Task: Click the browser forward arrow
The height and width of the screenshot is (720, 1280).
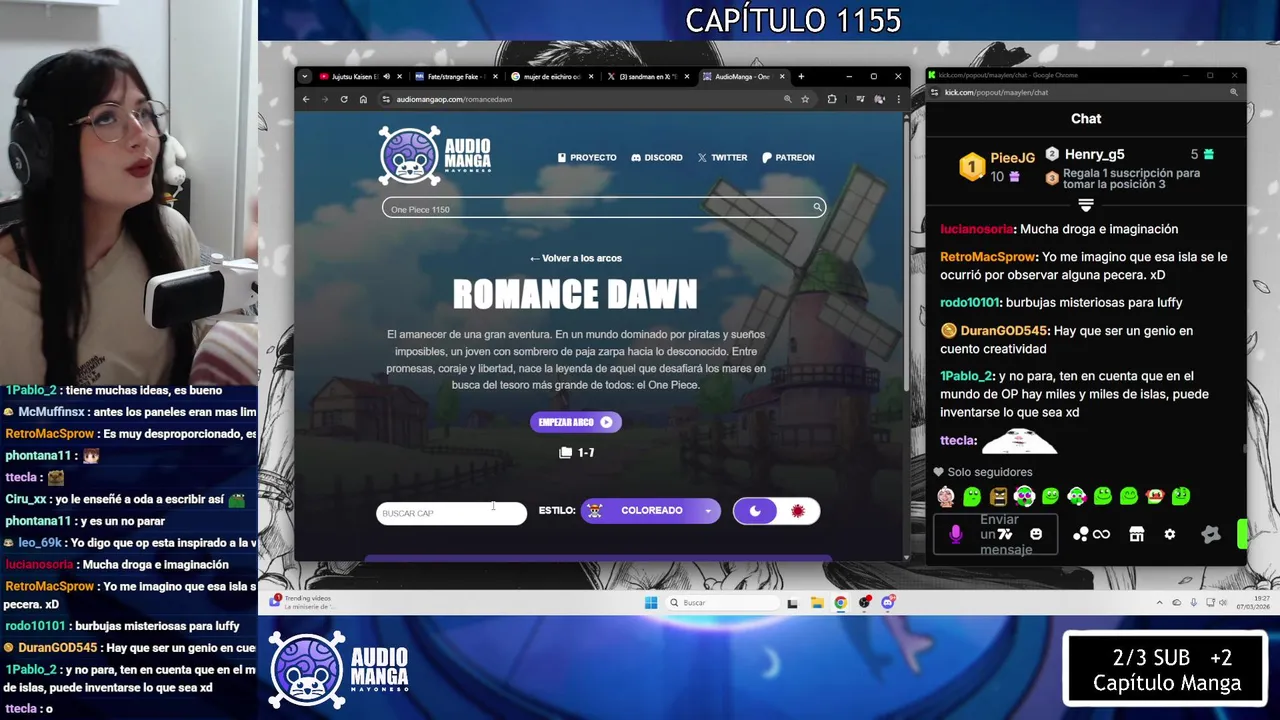Action: tap(325, 99)
